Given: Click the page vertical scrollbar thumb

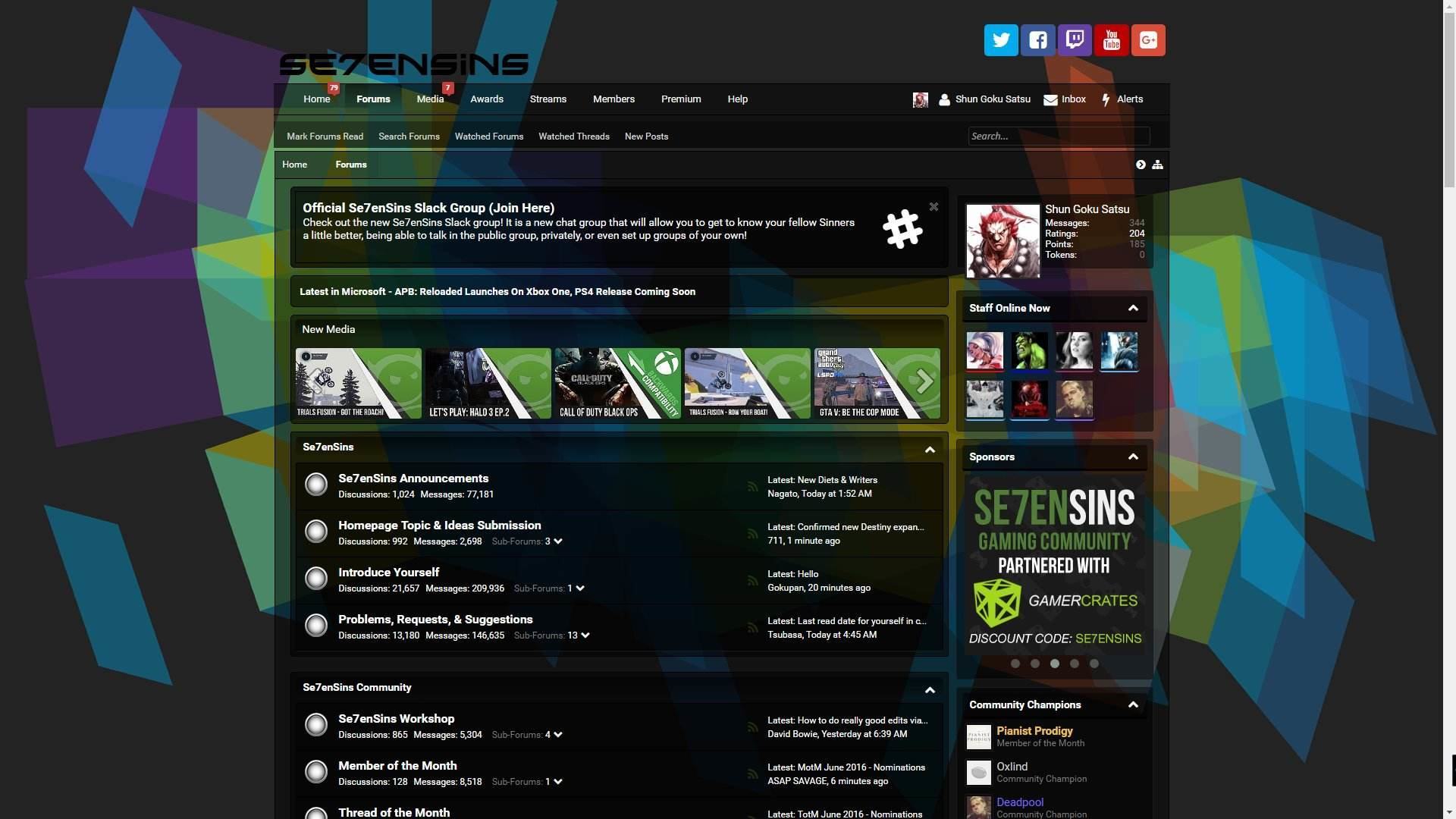Looking at the screenshot, I should [1449, 99].
